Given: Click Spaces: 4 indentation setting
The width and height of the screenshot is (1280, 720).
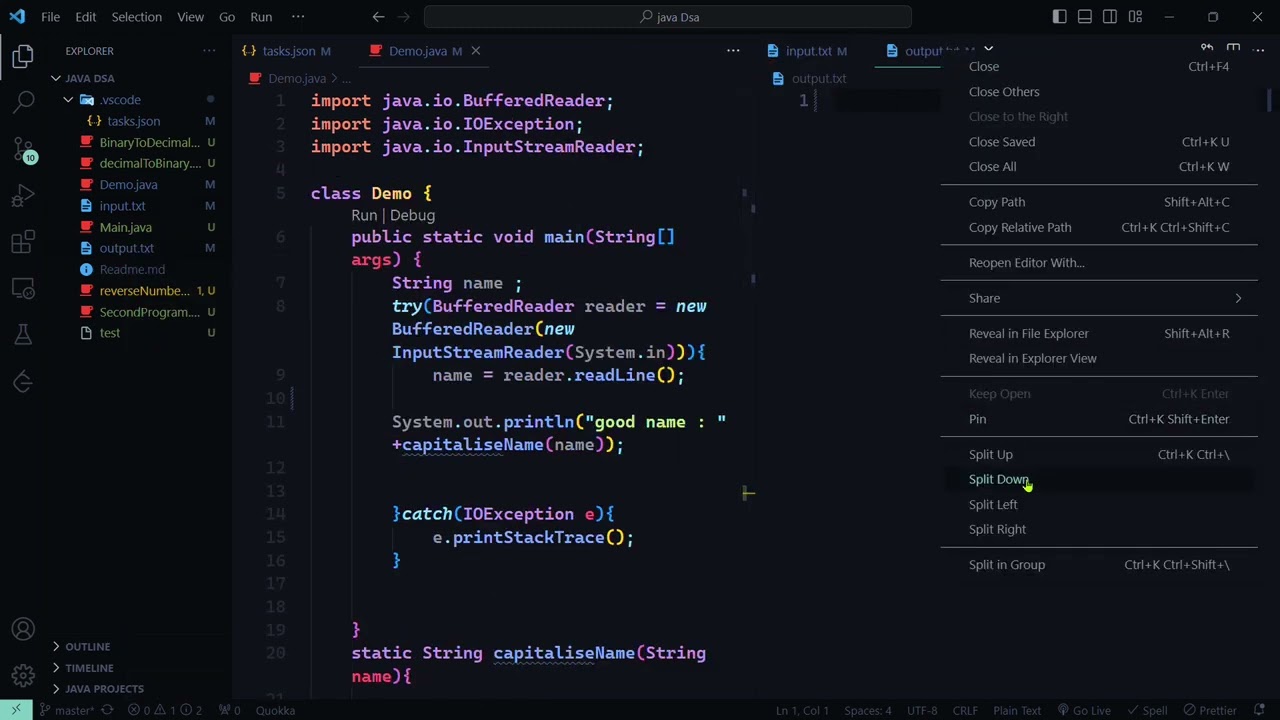Looking at the screenshot, I should tap(867, 710).
